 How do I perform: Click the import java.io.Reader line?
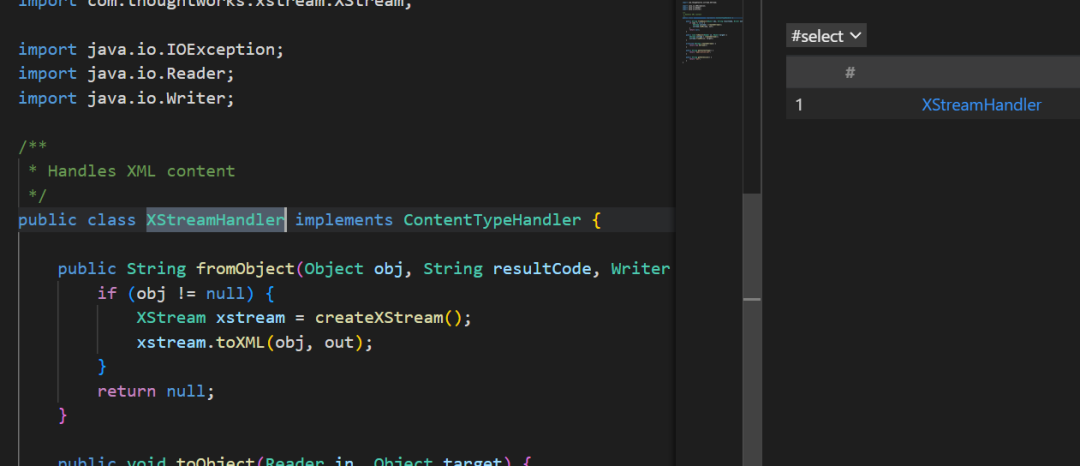126,73
